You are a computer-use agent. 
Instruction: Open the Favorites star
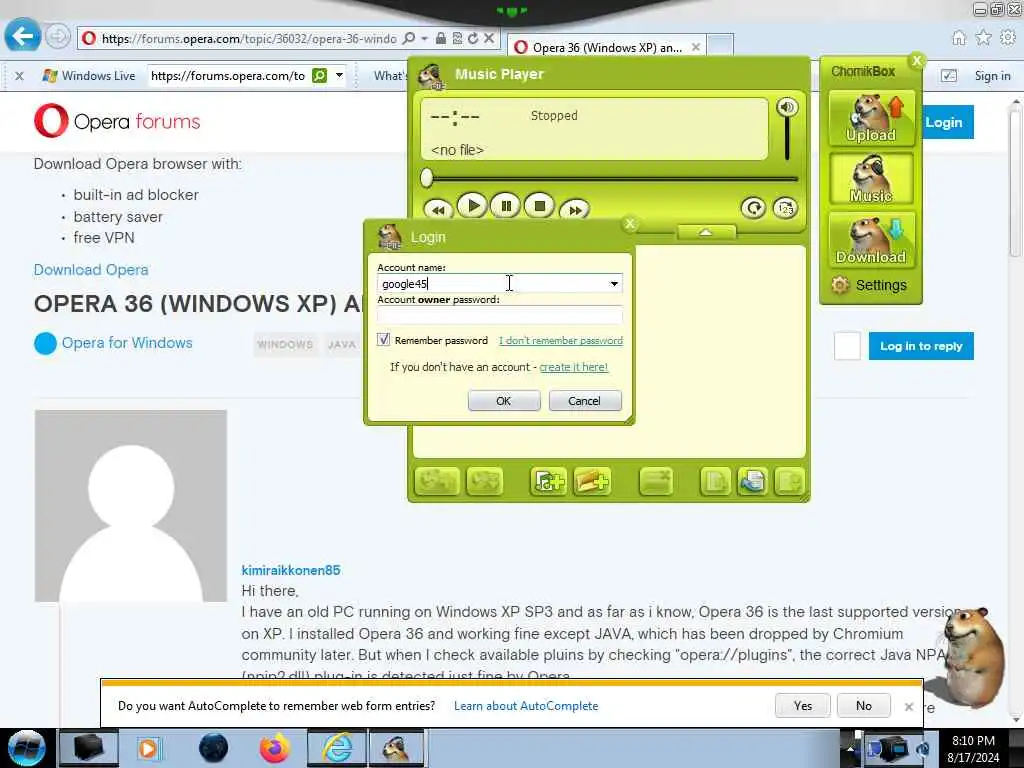(984, 38)
